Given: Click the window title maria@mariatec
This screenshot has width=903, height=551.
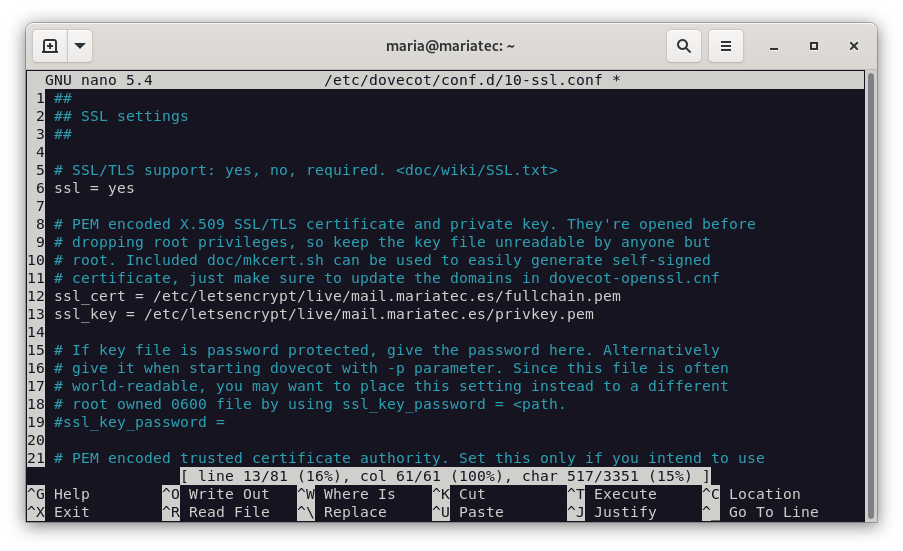Looking at the screenshot, I should pyautogui.click(x=450, y=46).
